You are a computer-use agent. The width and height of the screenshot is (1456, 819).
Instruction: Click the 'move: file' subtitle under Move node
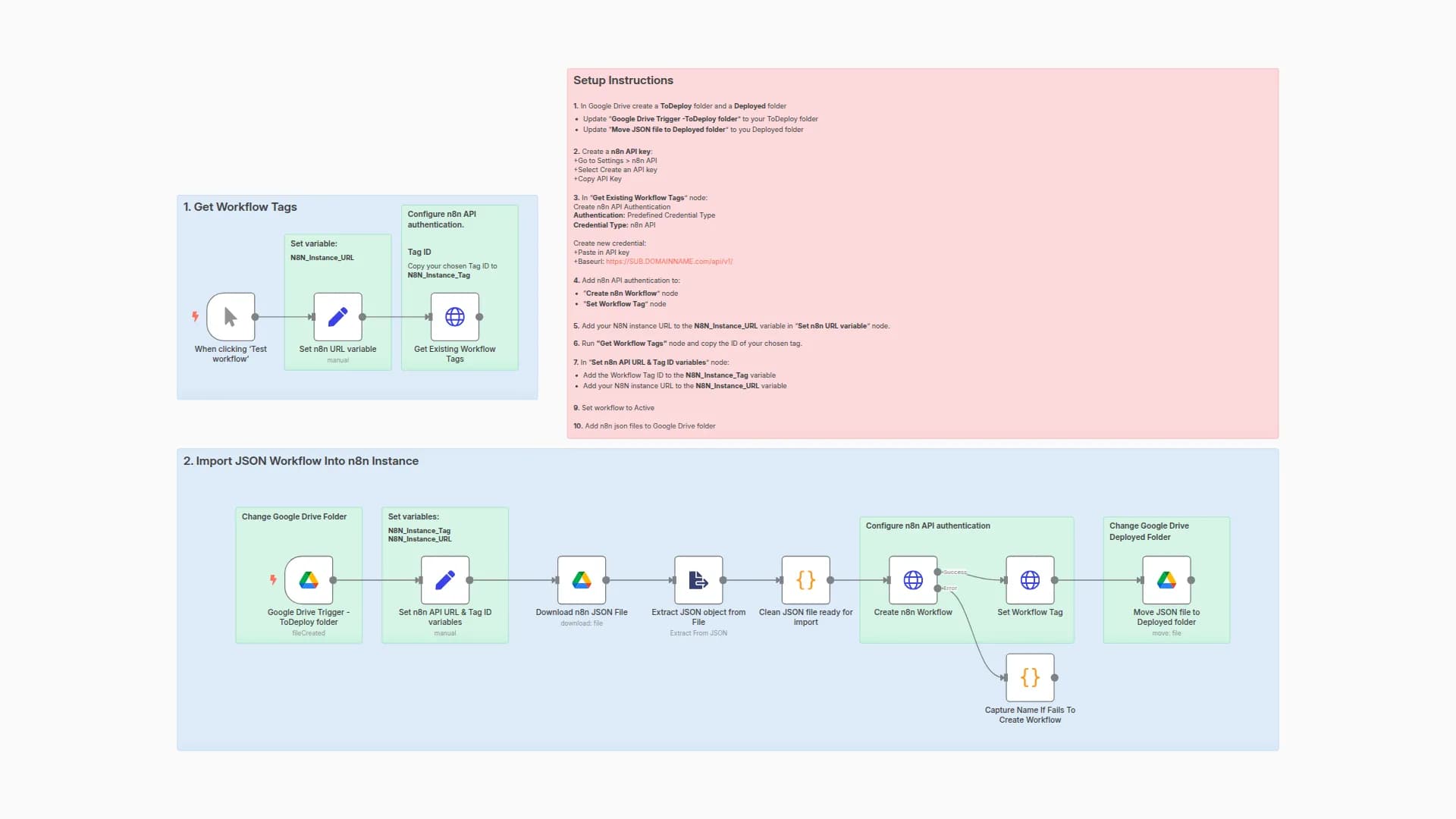[1166, 633]
